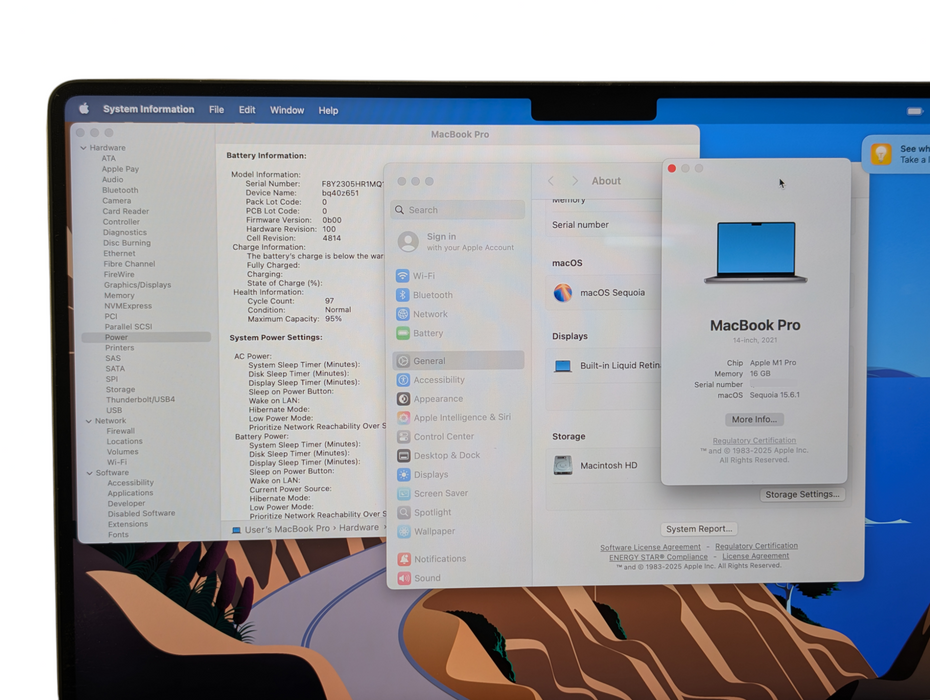930x700 pixels.
Task: Click the lightbulb tips notification icon
Action: click(x=881, y=154)
